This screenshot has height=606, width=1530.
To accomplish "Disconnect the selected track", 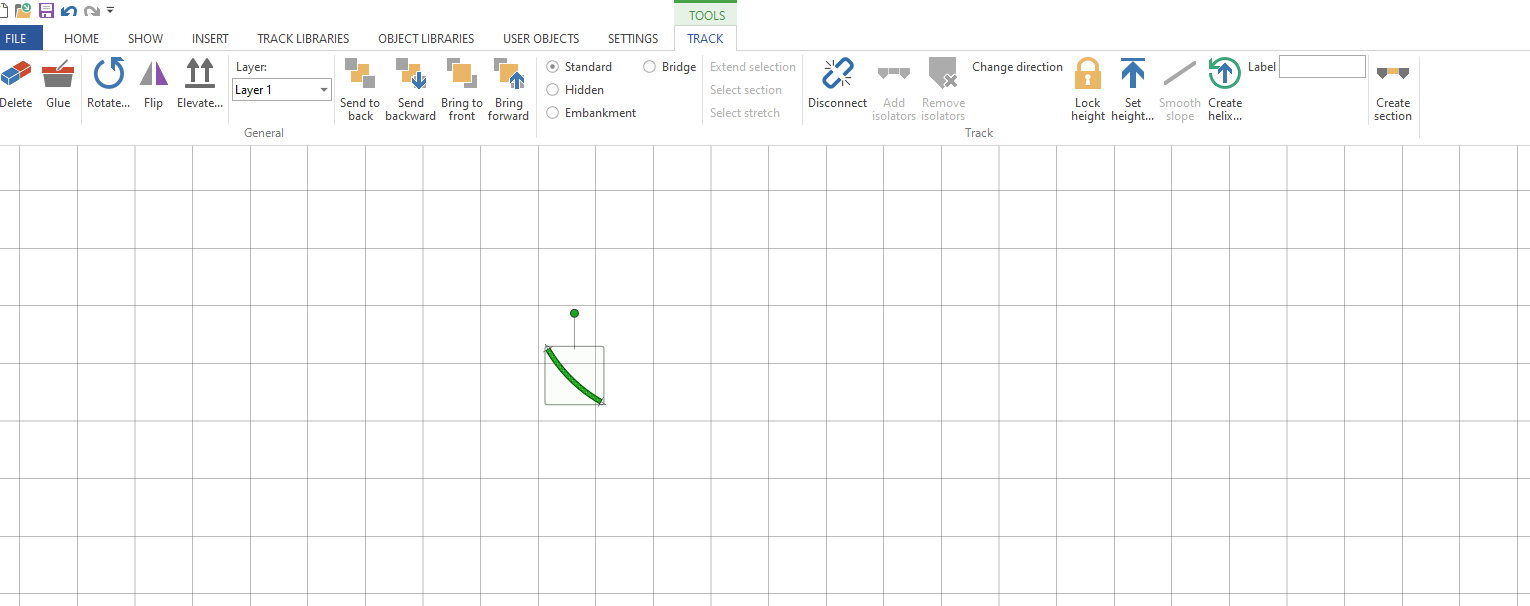I will [x=837, y=76].
